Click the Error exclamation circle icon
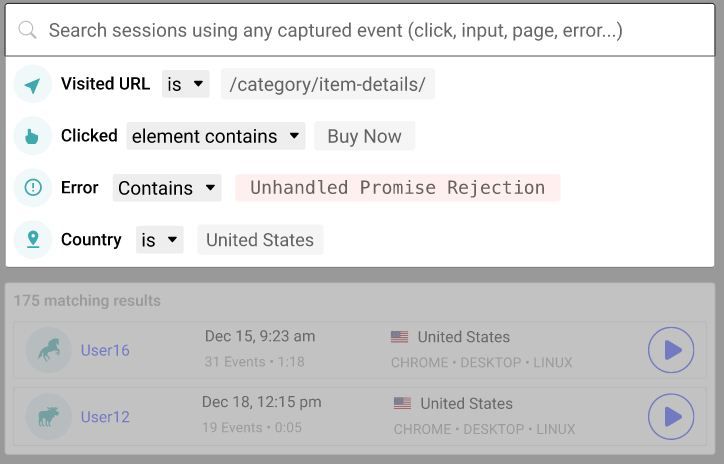This screenshot has width=724, height=464. [32, 187]
